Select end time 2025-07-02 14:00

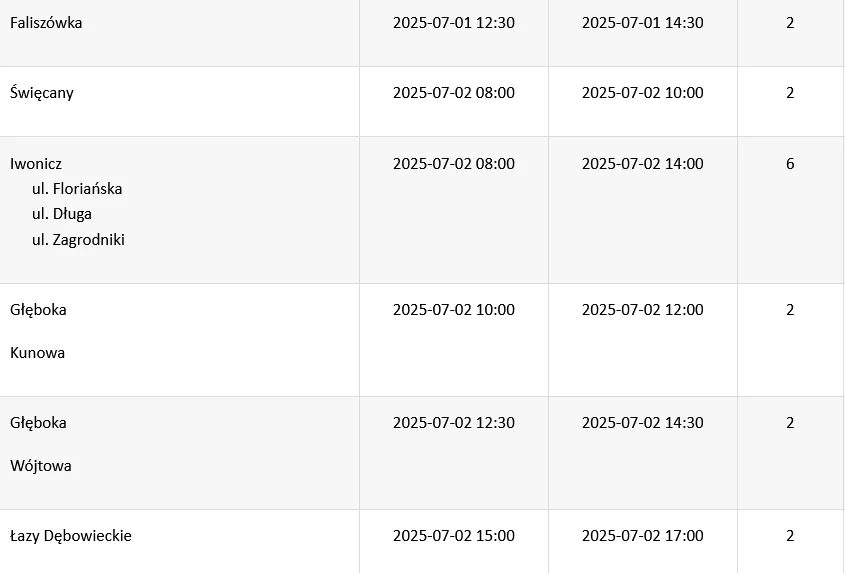[643, 163]
